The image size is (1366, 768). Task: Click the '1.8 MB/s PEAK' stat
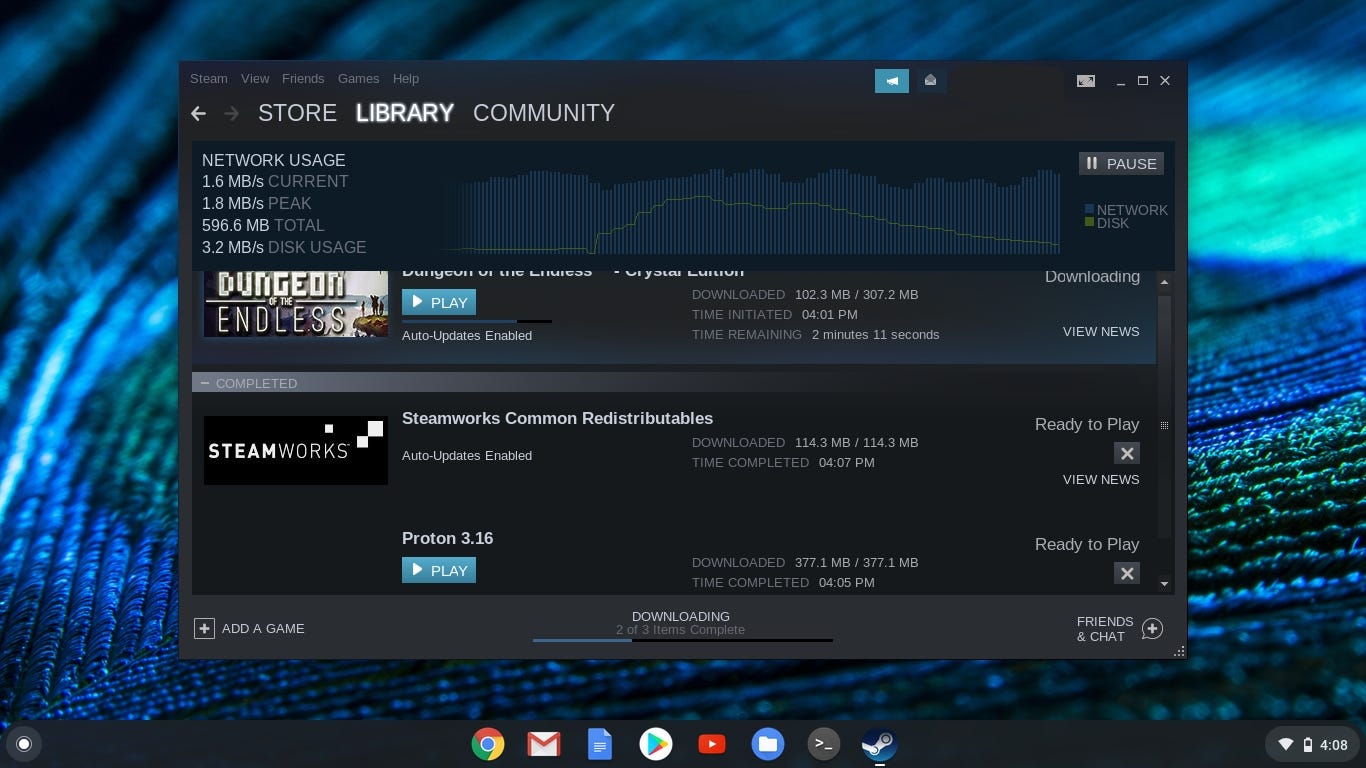[257, 203]
